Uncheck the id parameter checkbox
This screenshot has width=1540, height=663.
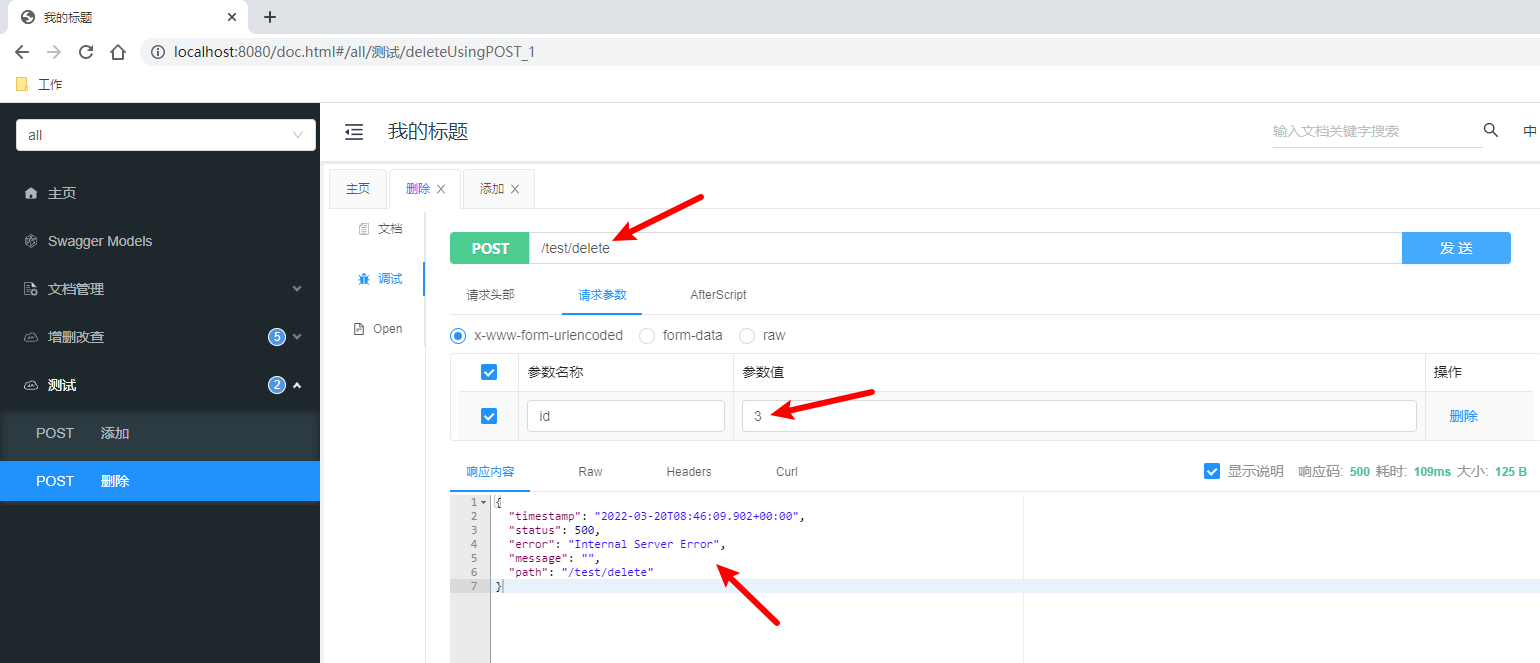(489, 416)
